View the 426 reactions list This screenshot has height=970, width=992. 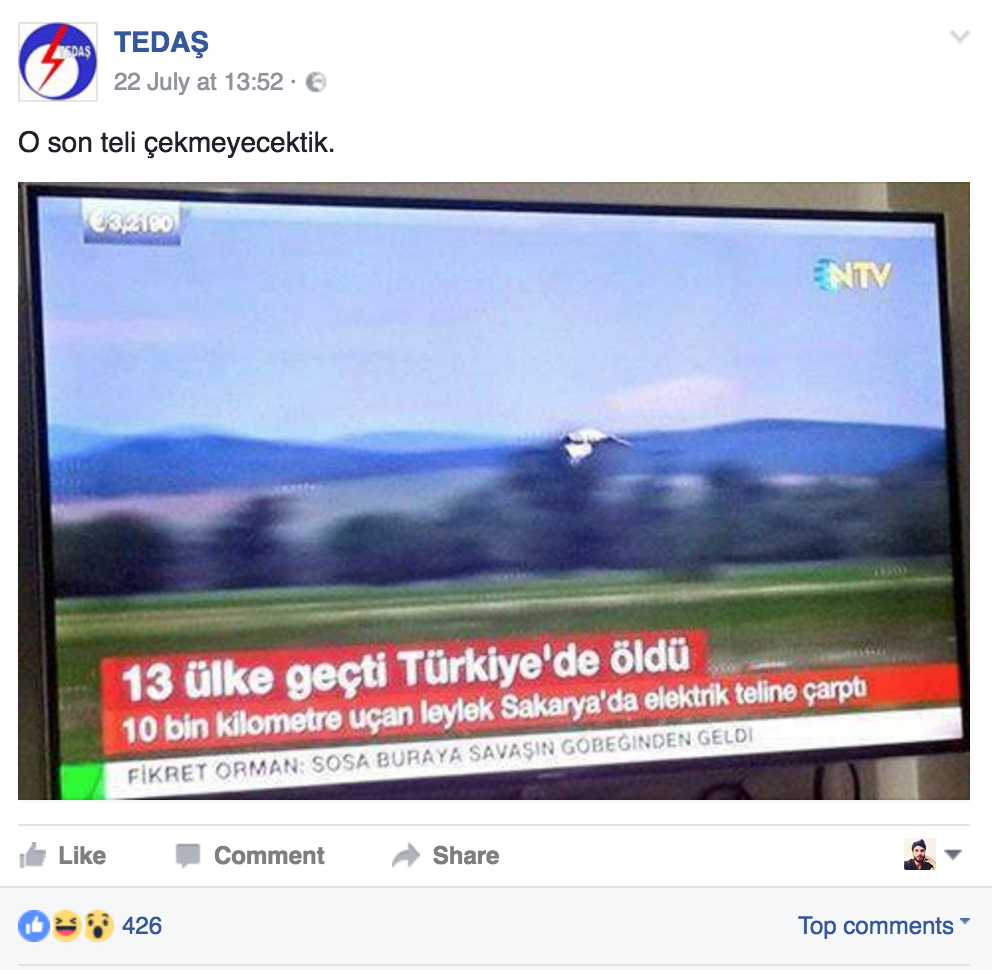pos(142,926)
